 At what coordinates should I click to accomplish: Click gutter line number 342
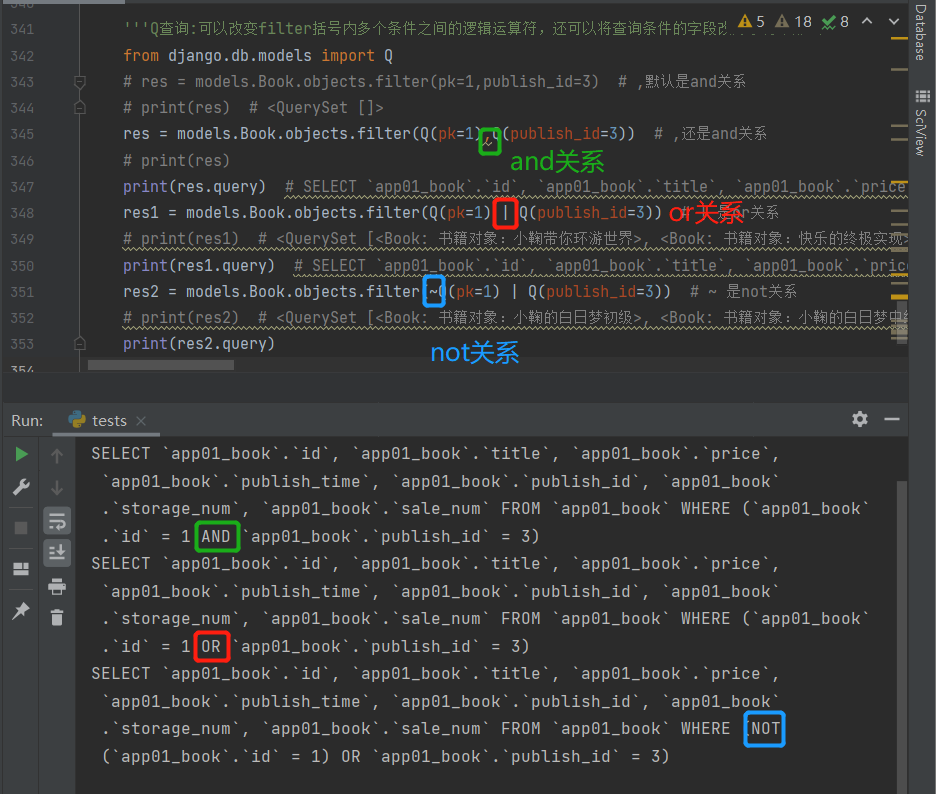[22, 56]
